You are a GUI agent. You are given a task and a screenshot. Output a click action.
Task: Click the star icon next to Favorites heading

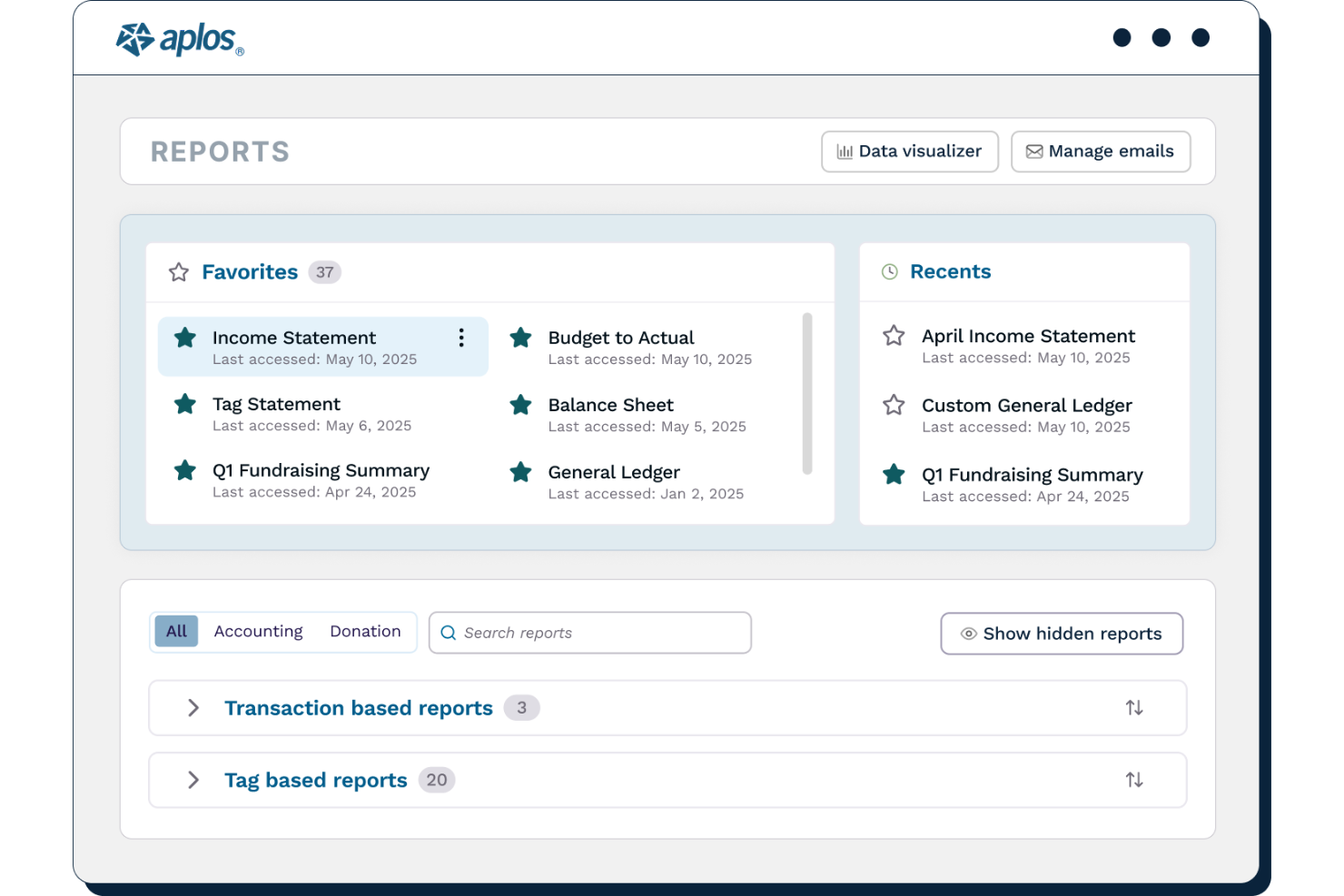point(178,271)
